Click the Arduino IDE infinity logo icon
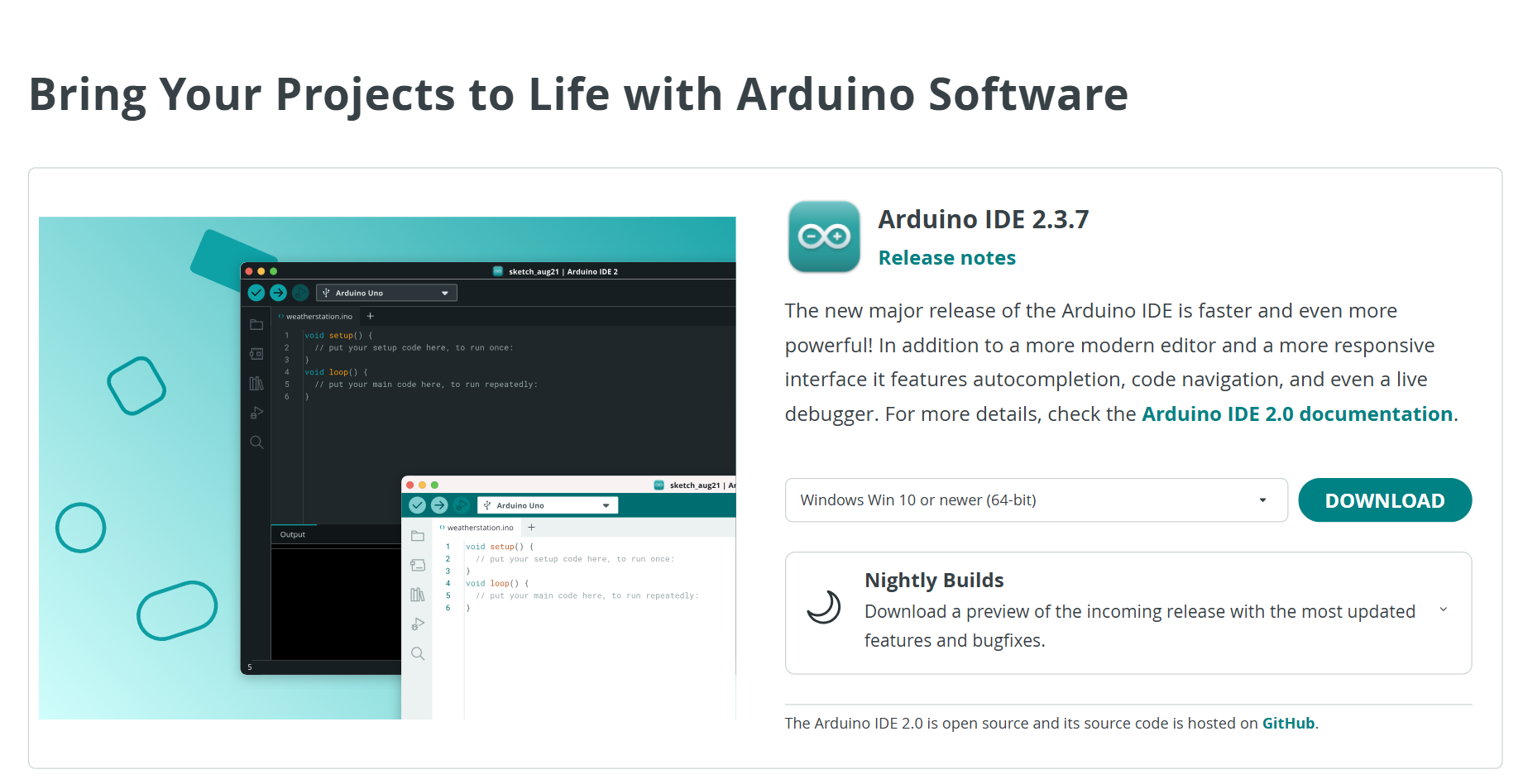 click(x=823, y=237)
